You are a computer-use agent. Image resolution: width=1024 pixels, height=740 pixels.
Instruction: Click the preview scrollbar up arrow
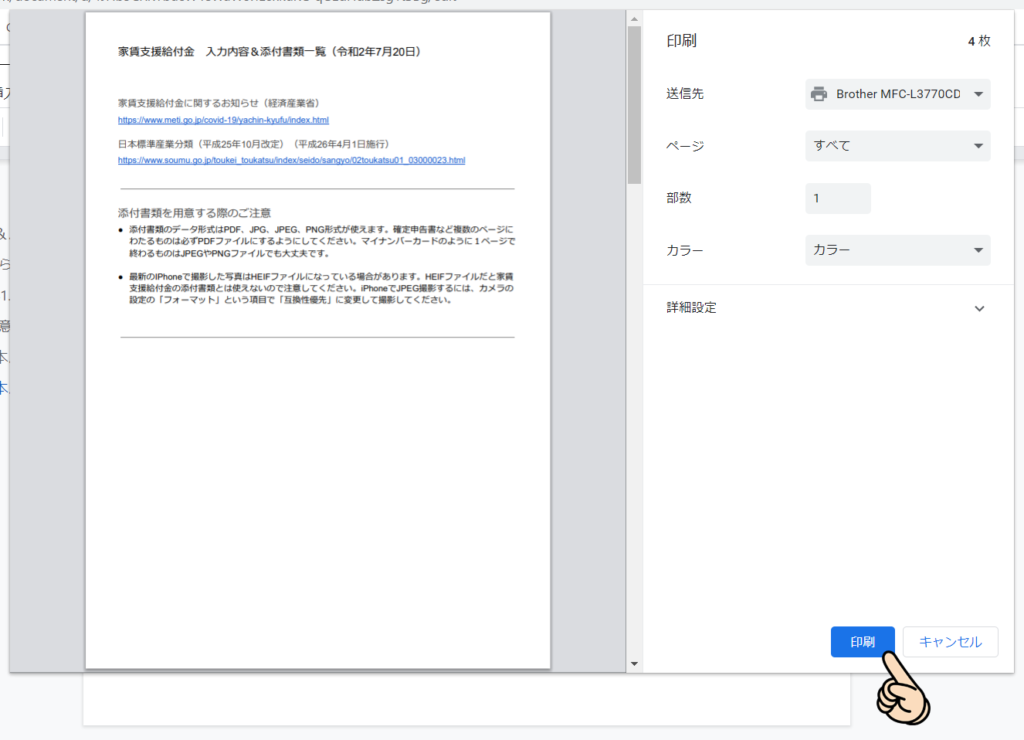pyautogui.click(x=634, y=19)
